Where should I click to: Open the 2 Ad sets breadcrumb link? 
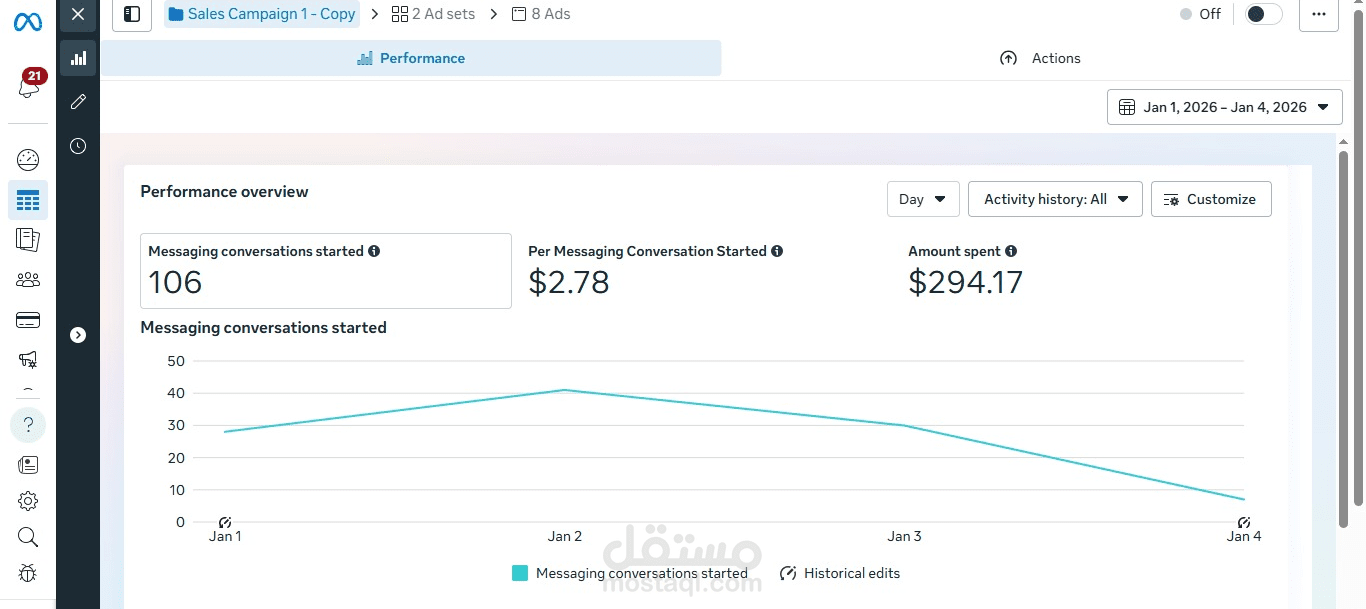coord(433,14)
